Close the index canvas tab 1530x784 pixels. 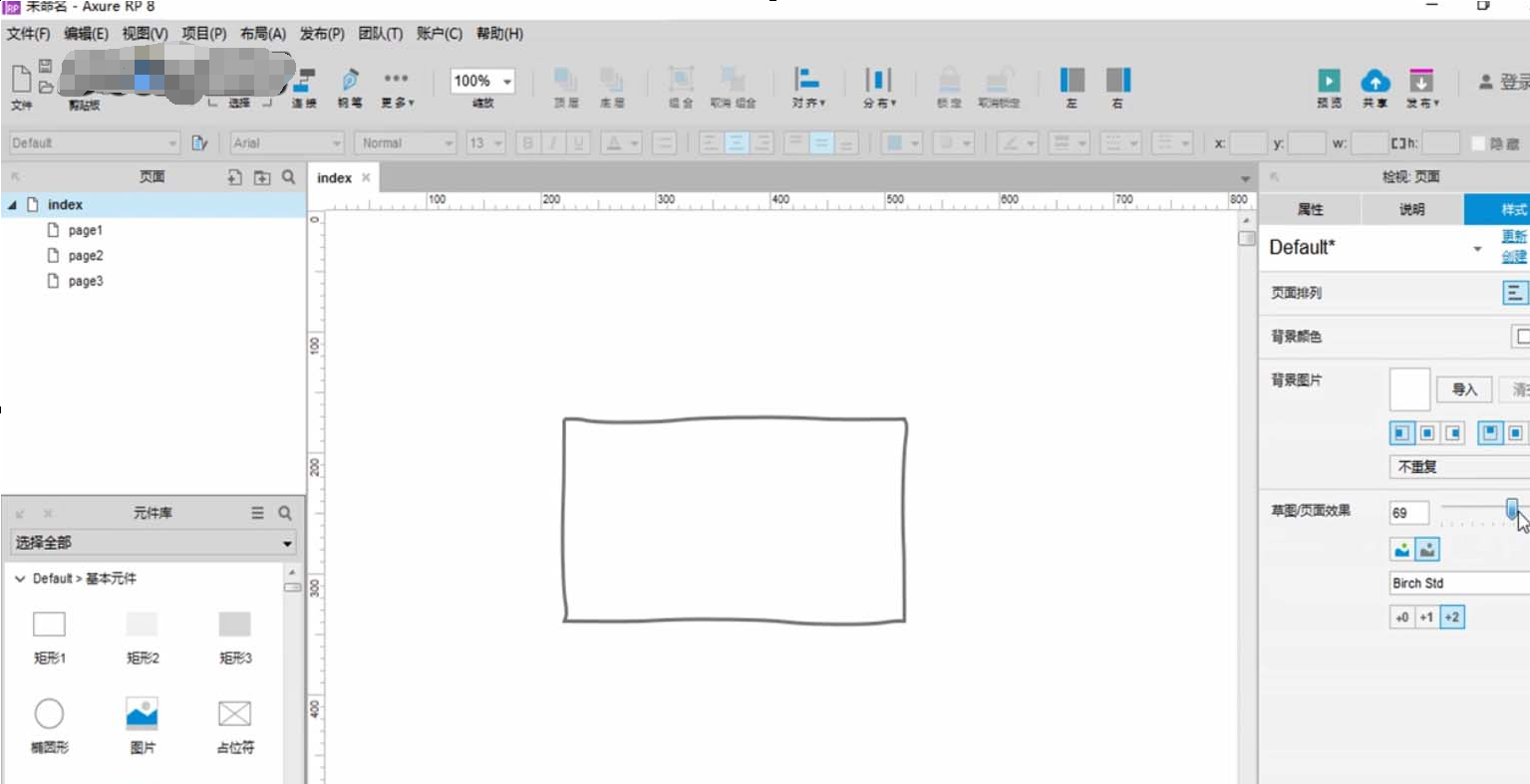click(366, 177)
